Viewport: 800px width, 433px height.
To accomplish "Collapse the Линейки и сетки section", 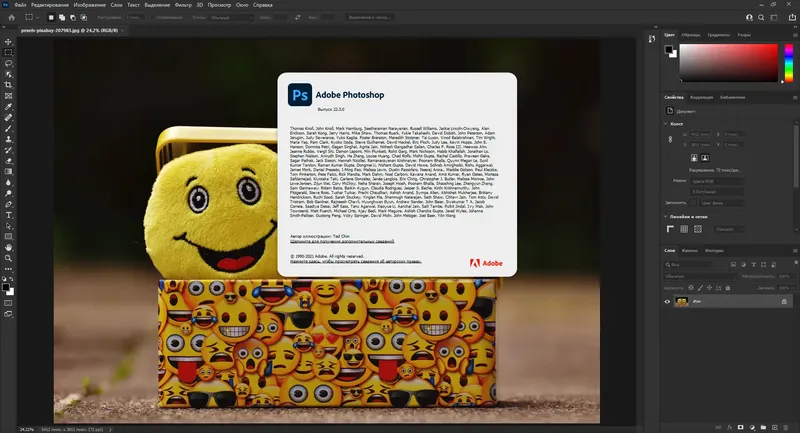I will pyautogui.click(x=666, y=216).
